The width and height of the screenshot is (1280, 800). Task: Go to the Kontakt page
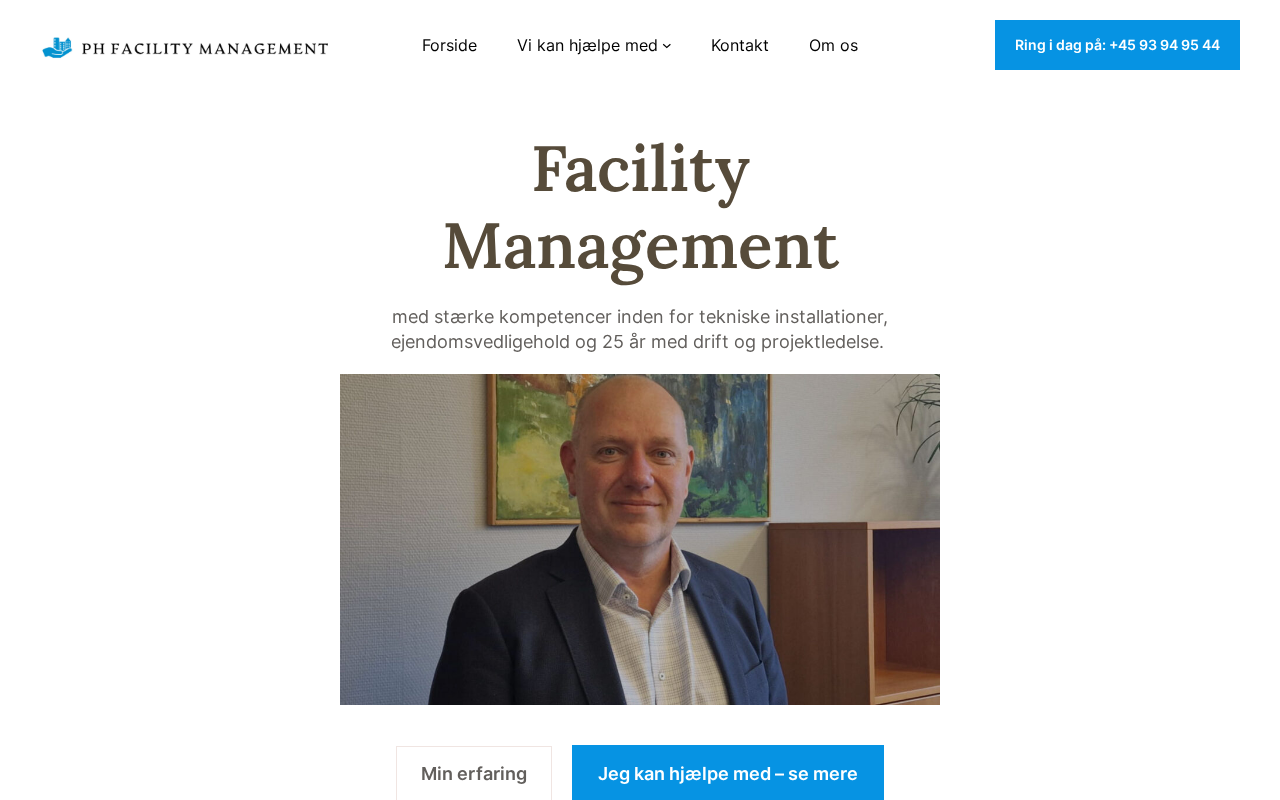[740, 45]
